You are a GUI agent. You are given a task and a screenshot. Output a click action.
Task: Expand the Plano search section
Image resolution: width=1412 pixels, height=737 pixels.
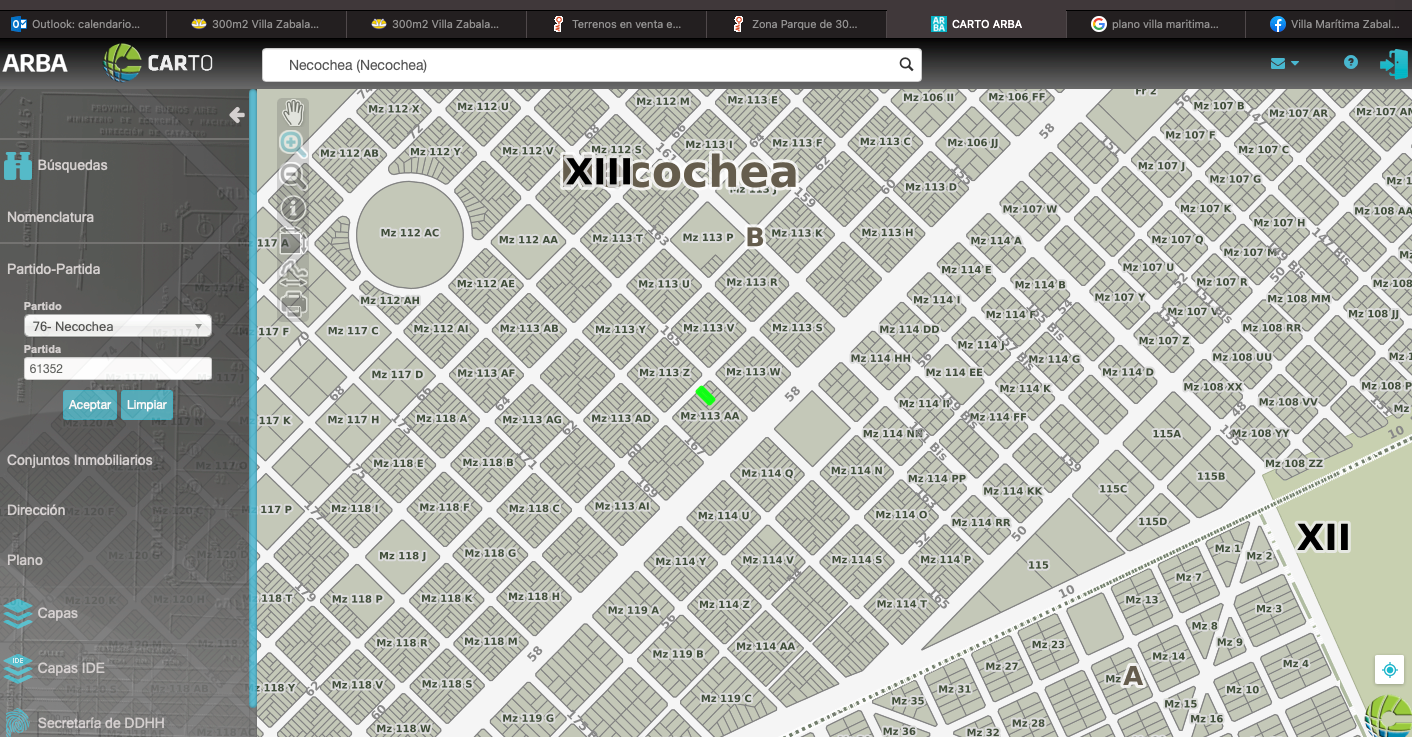pyautogui.click(x=25, y=560)
